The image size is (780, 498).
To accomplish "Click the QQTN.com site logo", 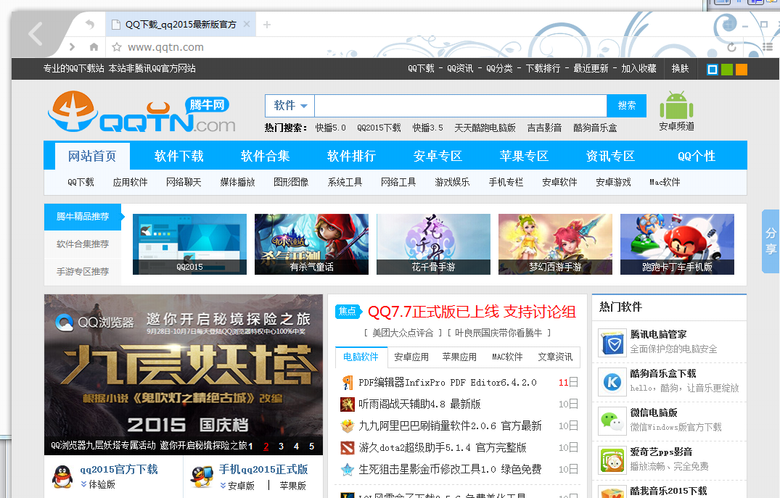I will pos(142,112).
